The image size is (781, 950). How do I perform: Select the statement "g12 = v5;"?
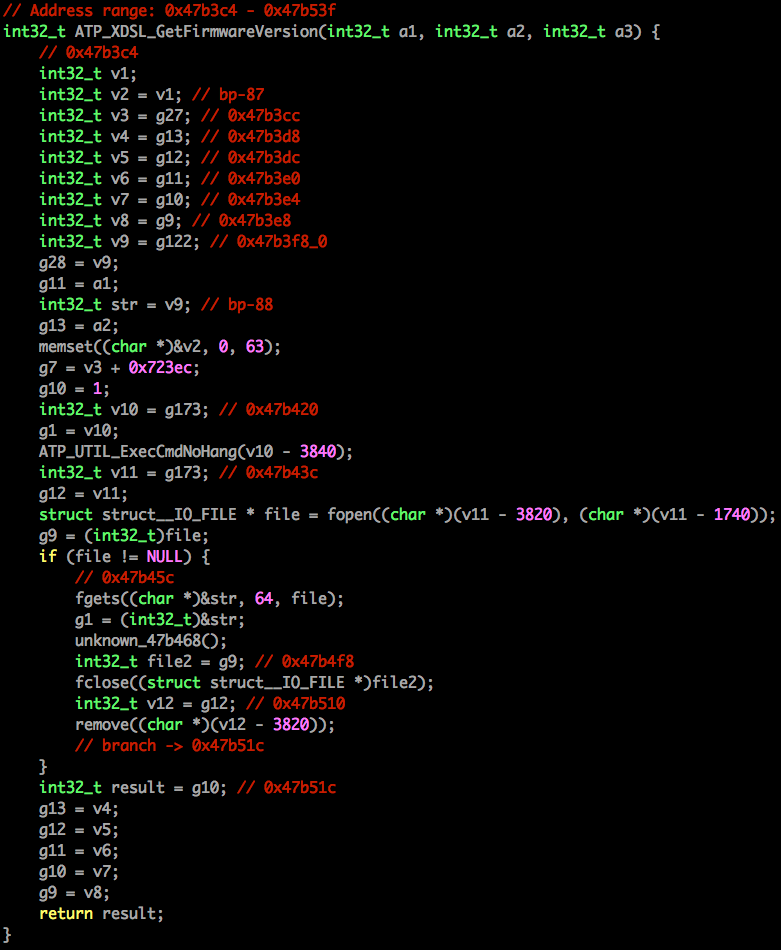pos(79,829)
